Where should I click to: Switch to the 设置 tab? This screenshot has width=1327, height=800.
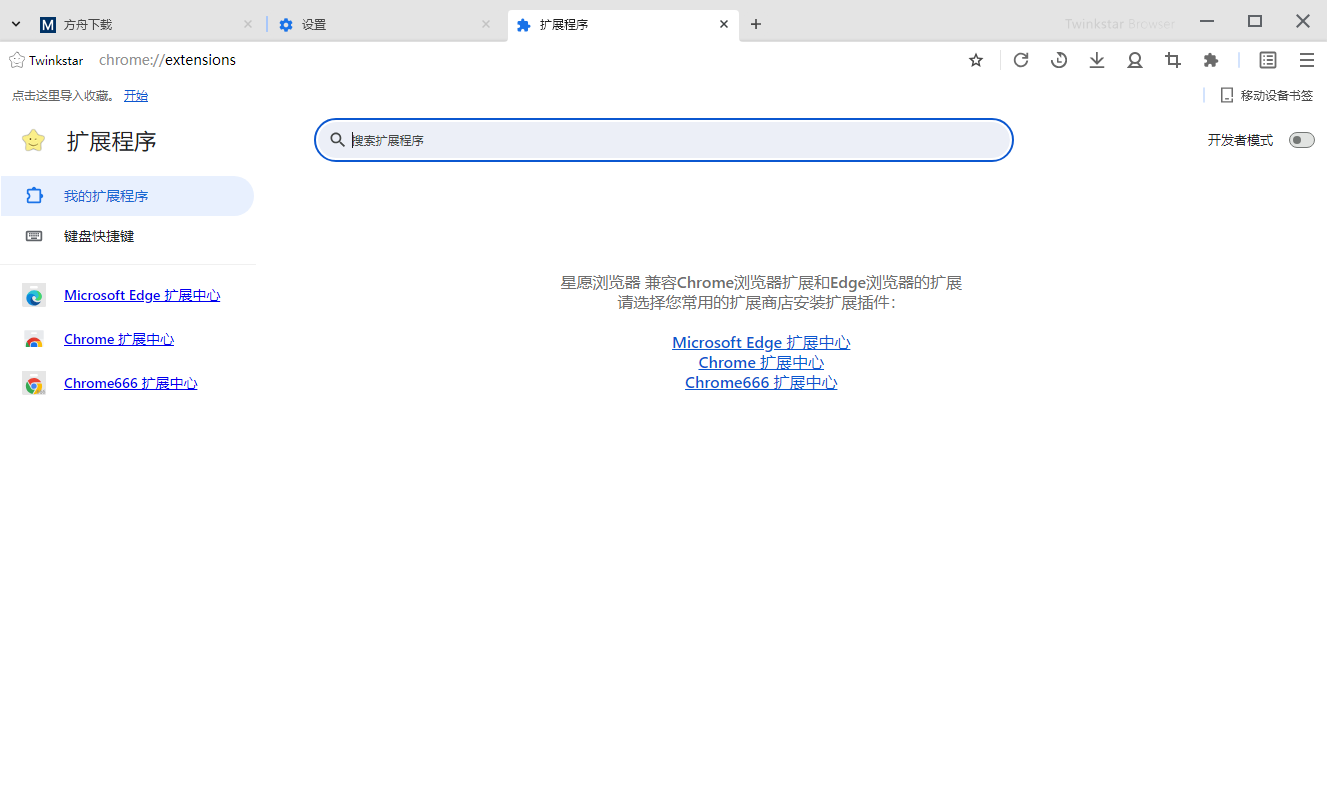pos(312,23)
